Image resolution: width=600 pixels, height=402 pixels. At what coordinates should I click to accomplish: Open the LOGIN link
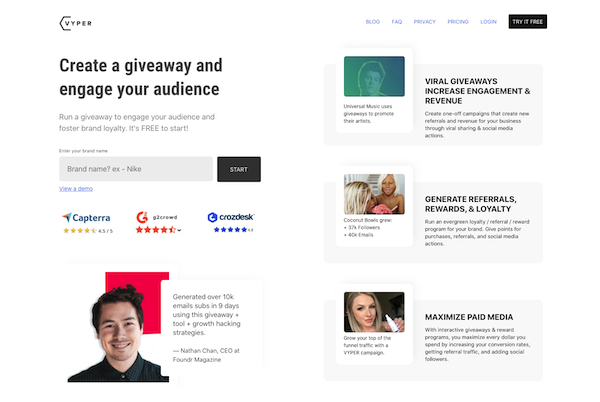(x=488, y=22)
